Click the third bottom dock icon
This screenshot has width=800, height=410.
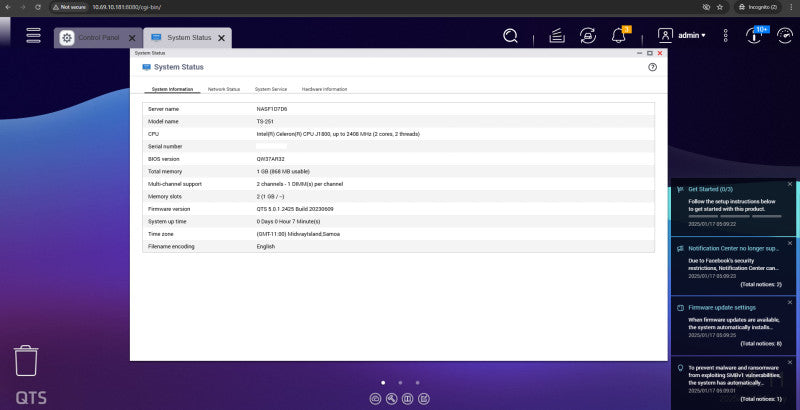coord(408,399)
